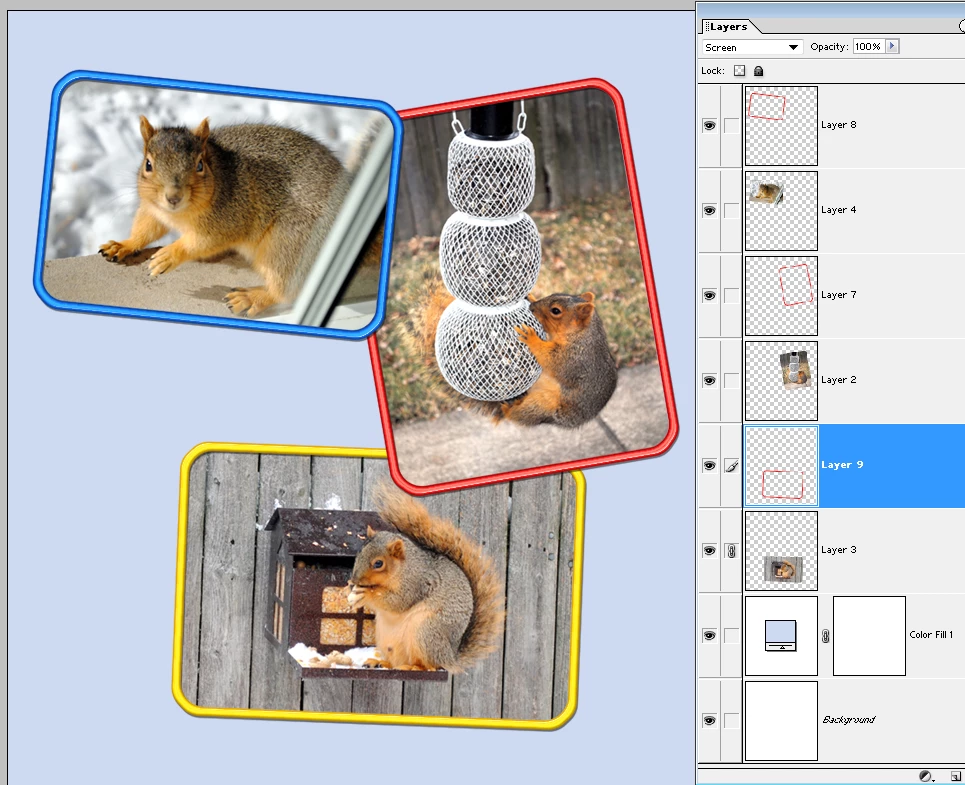Viewport: 965px width, 785px height.
Task: Click the Layer 9 name label
Action: click(842, 464)
